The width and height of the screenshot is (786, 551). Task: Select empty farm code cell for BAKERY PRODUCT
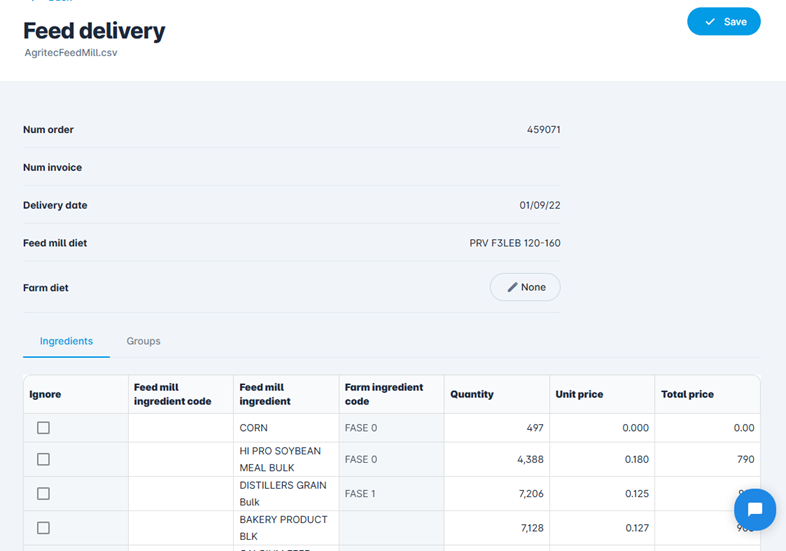(391, 527)
